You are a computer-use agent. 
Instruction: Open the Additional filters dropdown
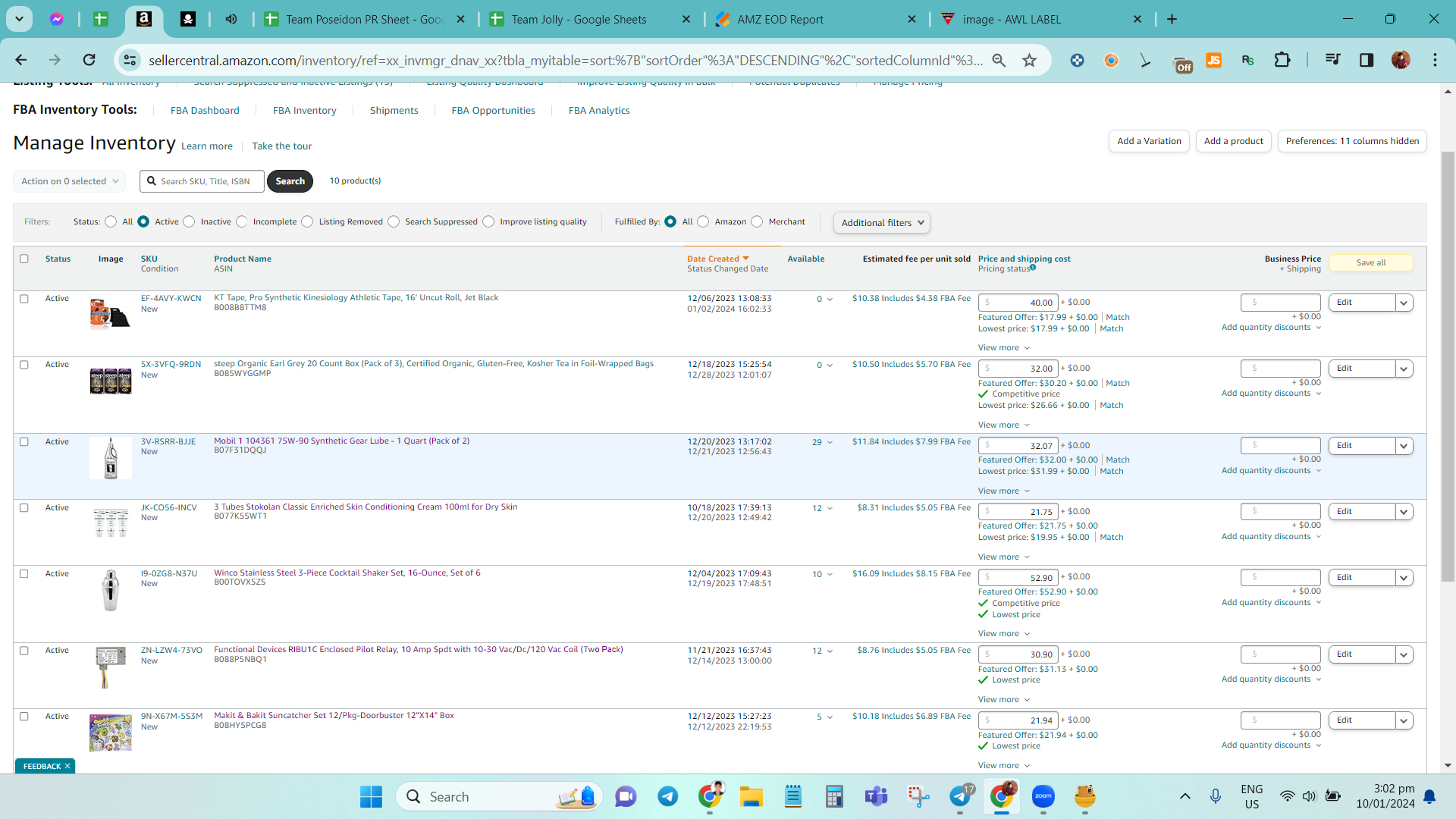[882, 222]
